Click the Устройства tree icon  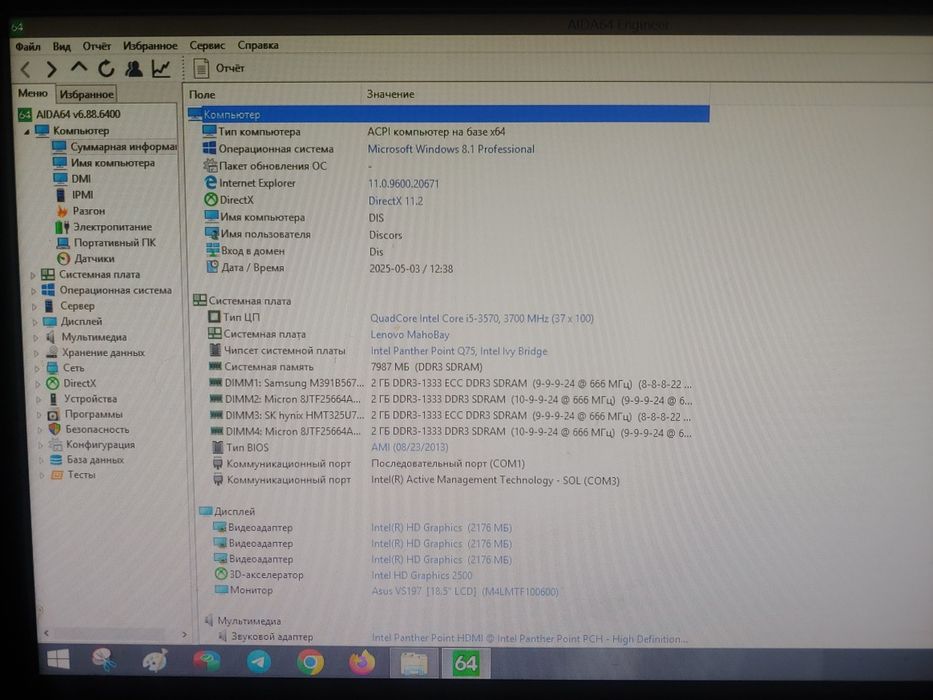54,399
